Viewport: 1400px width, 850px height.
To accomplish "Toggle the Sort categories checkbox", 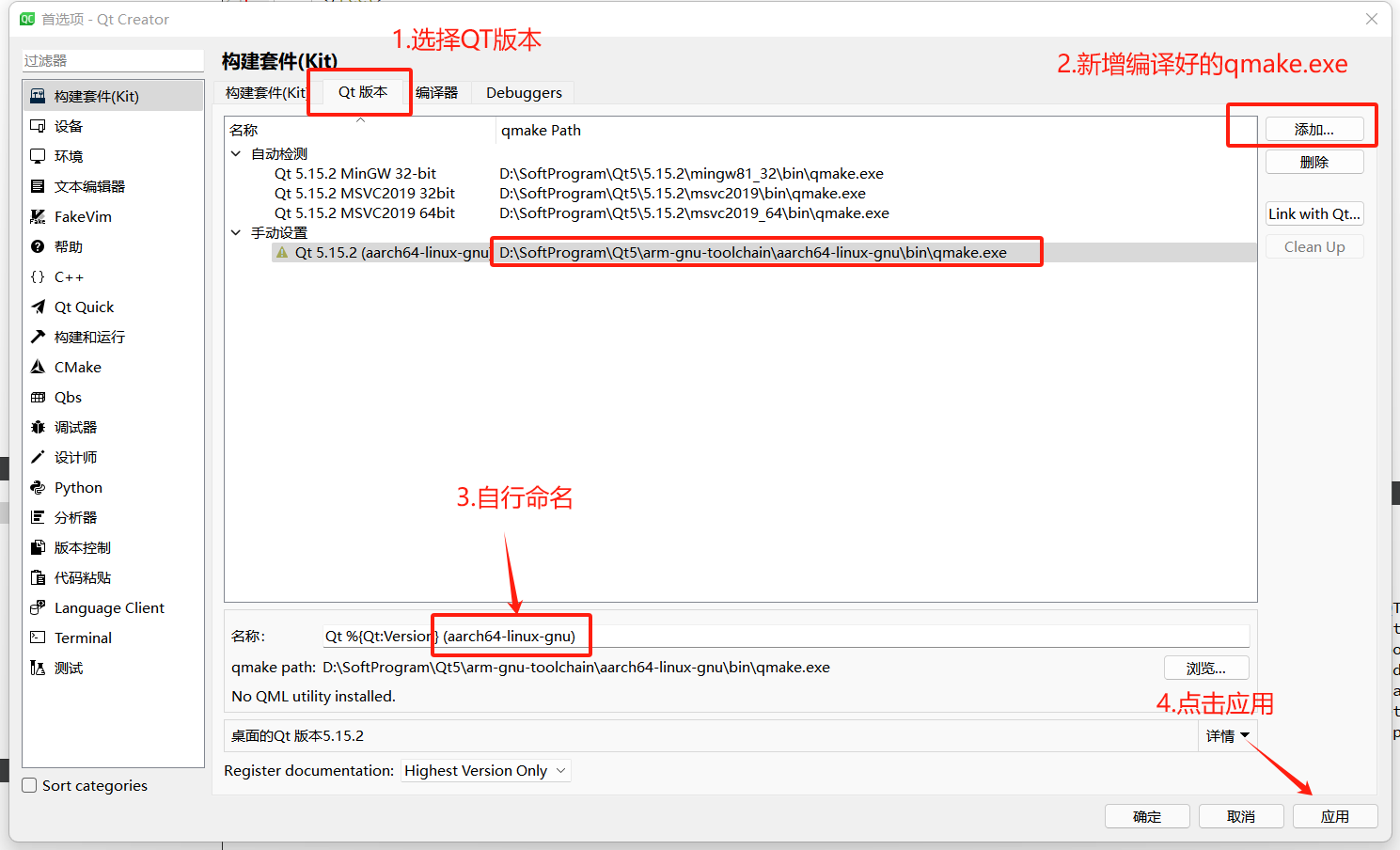I will click(29, 785).
